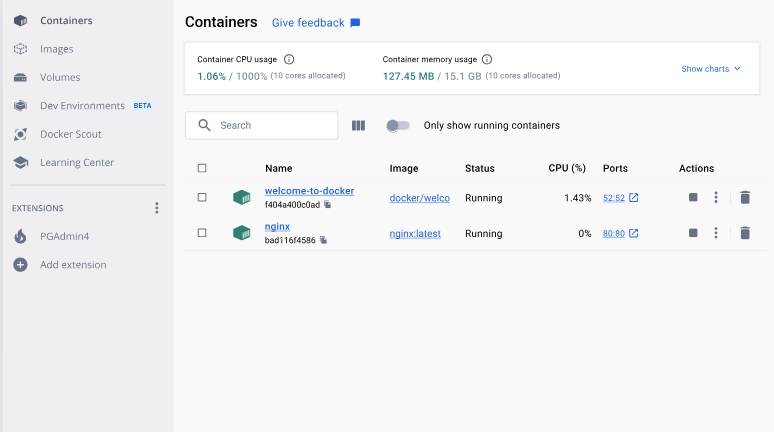
Task: Open the Learning Center sidebar icon
Action: click(x=20, y=162)
